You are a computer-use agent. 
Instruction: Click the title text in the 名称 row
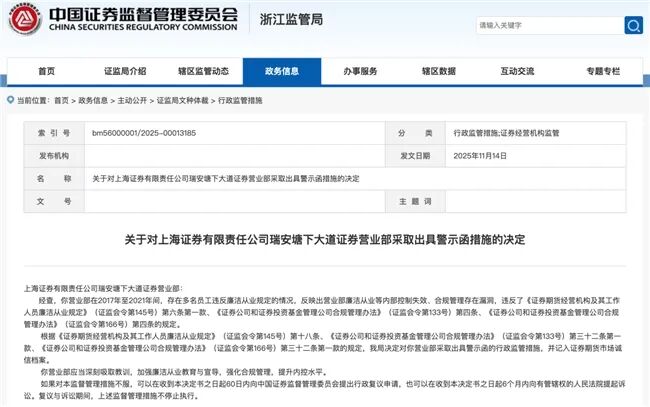[226, 179]
